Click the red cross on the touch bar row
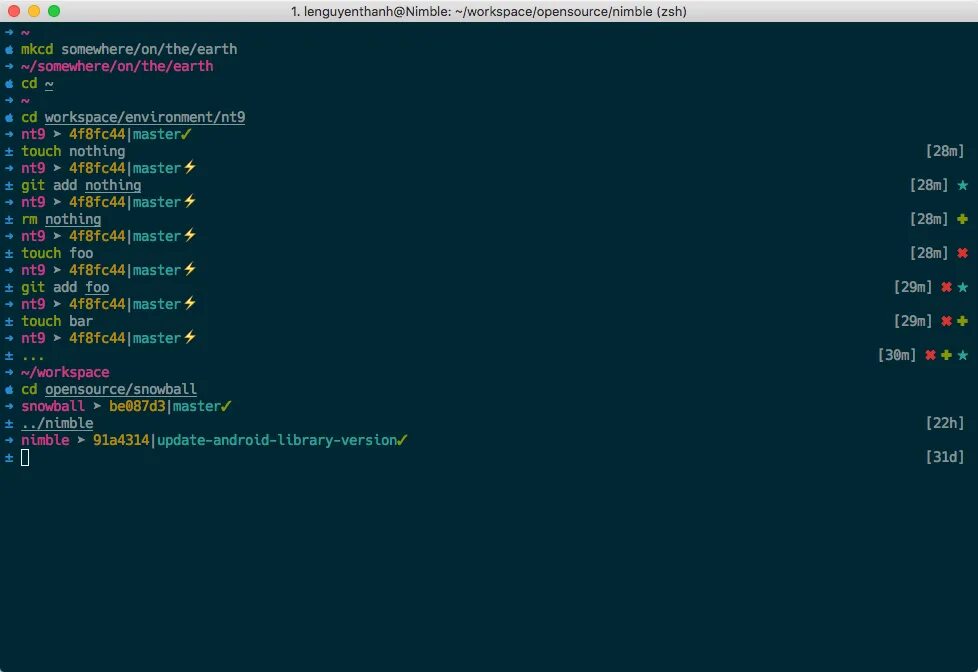Screen dimensions: 978x672 (946, 321)
